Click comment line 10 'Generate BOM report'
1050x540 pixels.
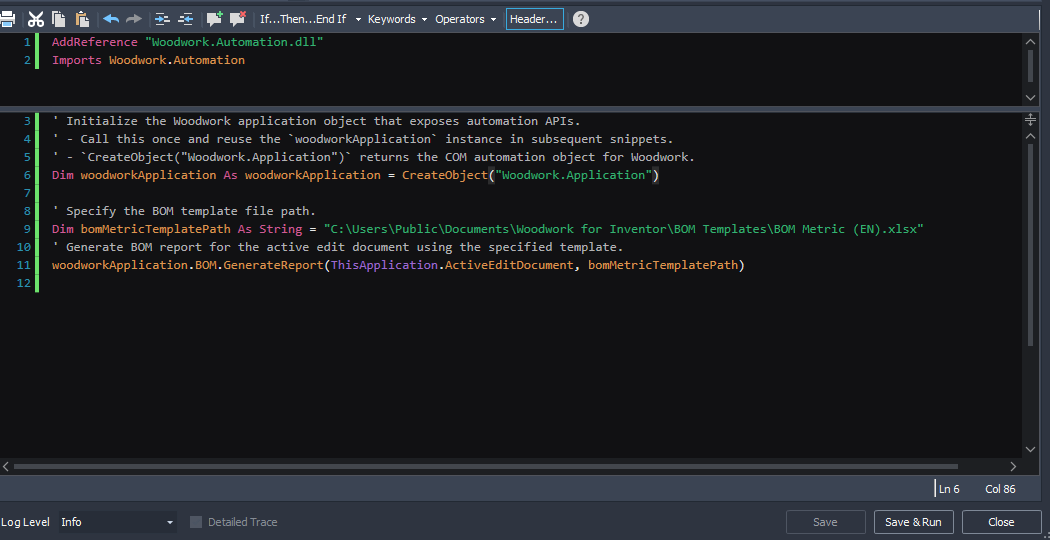click(x=338, y=247)
